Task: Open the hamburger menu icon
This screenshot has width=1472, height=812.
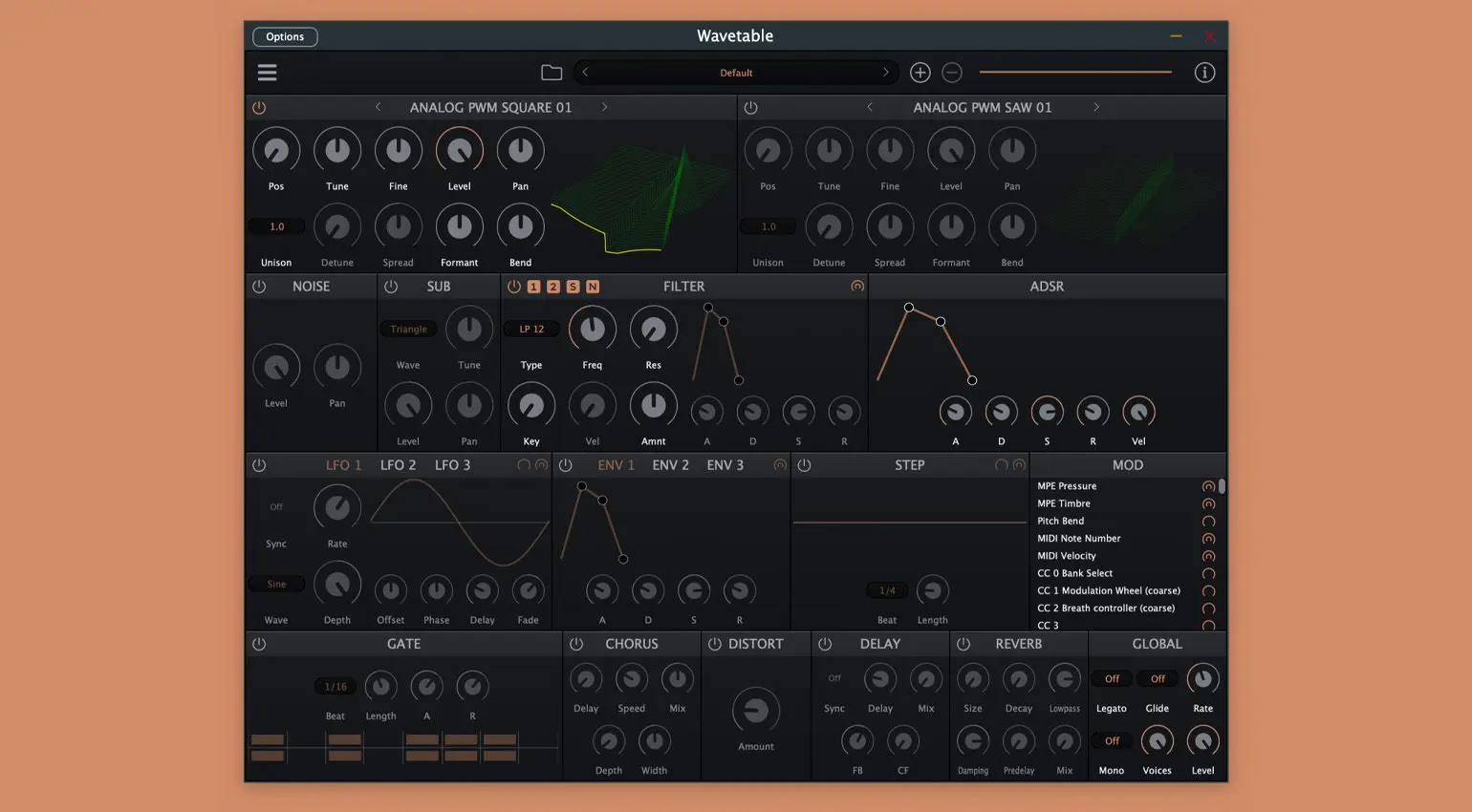Action: [267, 73]
